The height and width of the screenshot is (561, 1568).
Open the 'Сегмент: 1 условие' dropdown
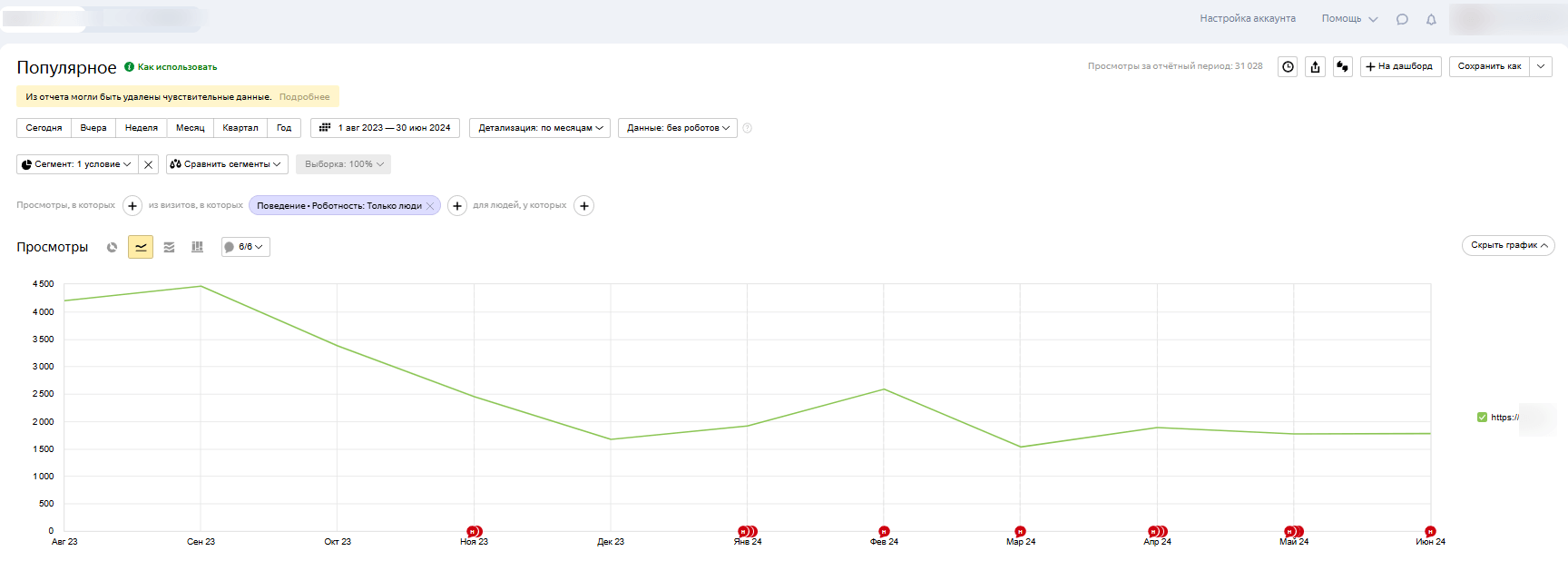tap(77, 164)
